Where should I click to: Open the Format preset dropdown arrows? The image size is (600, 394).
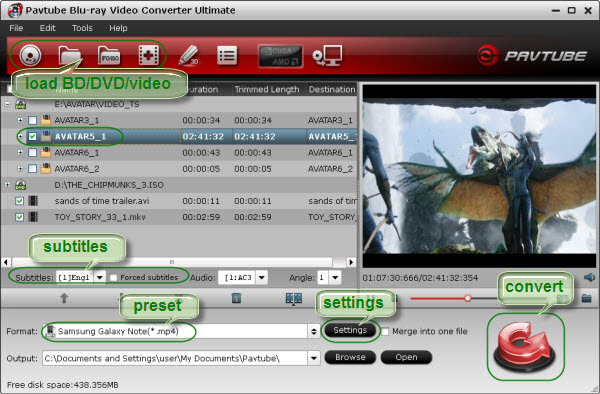pos(314,331)
